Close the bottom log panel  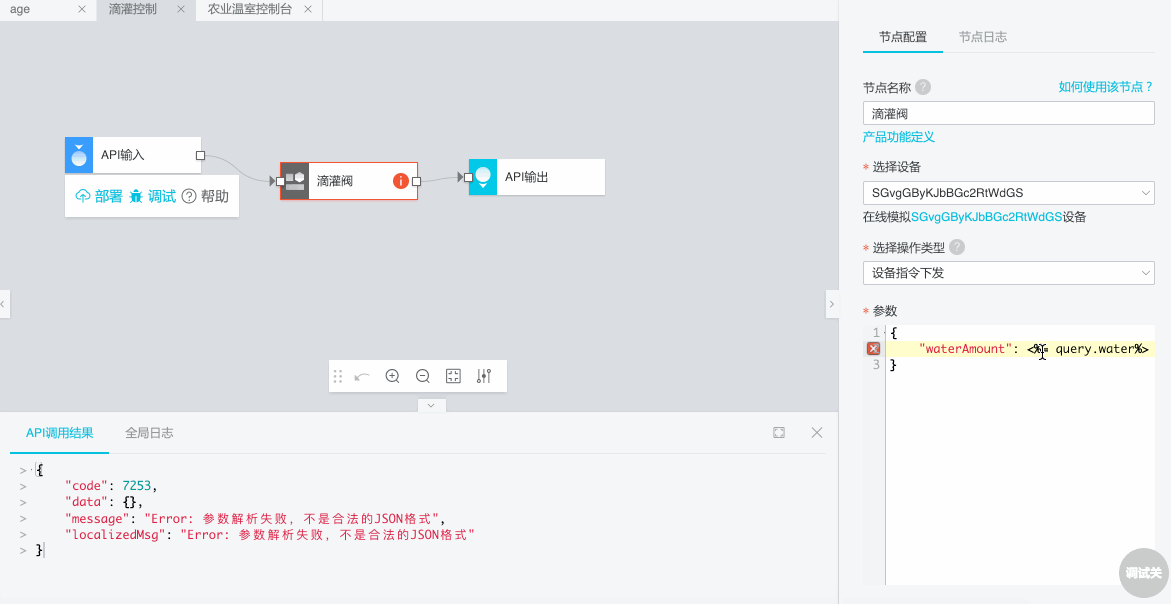(x=817, y=432)
